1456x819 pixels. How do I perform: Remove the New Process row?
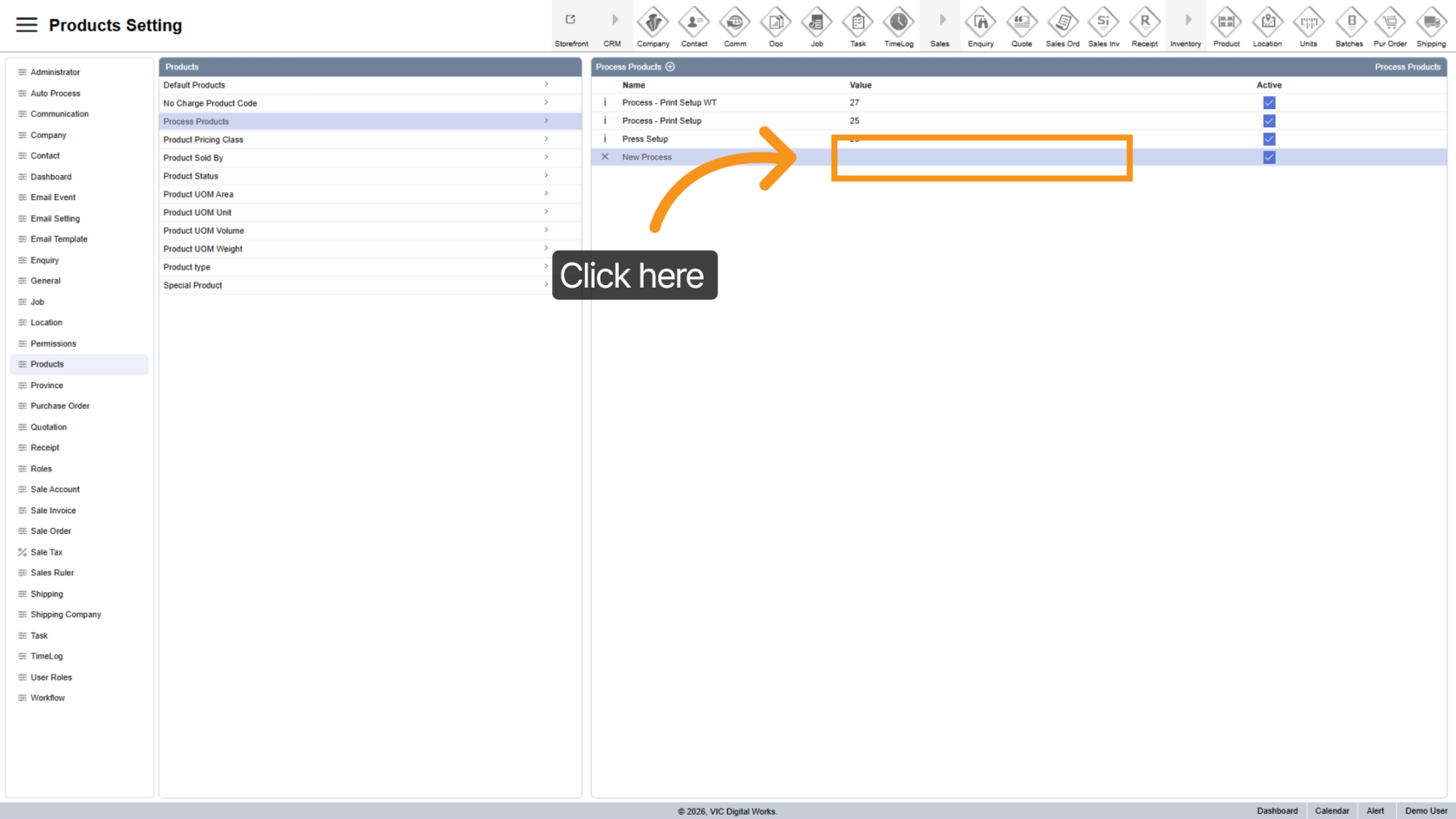click(x=605, y=157)
